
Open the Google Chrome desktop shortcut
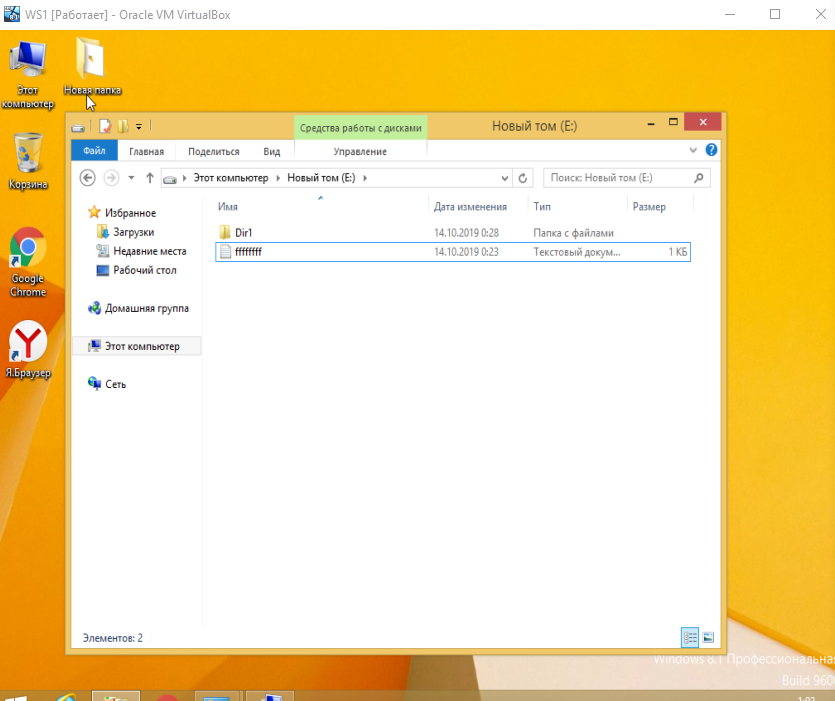(28, 250)
